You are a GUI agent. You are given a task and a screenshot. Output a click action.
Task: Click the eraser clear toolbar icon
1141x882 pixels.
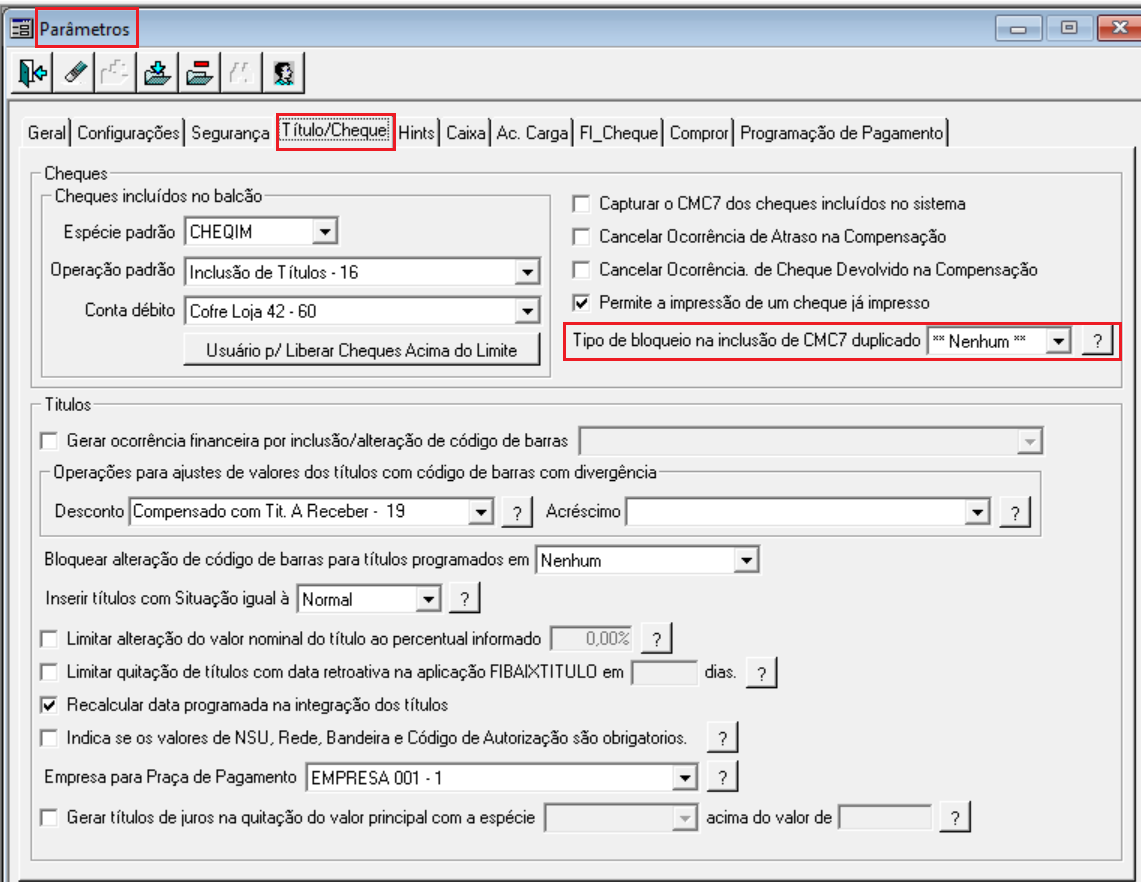[x=74, y=73]
